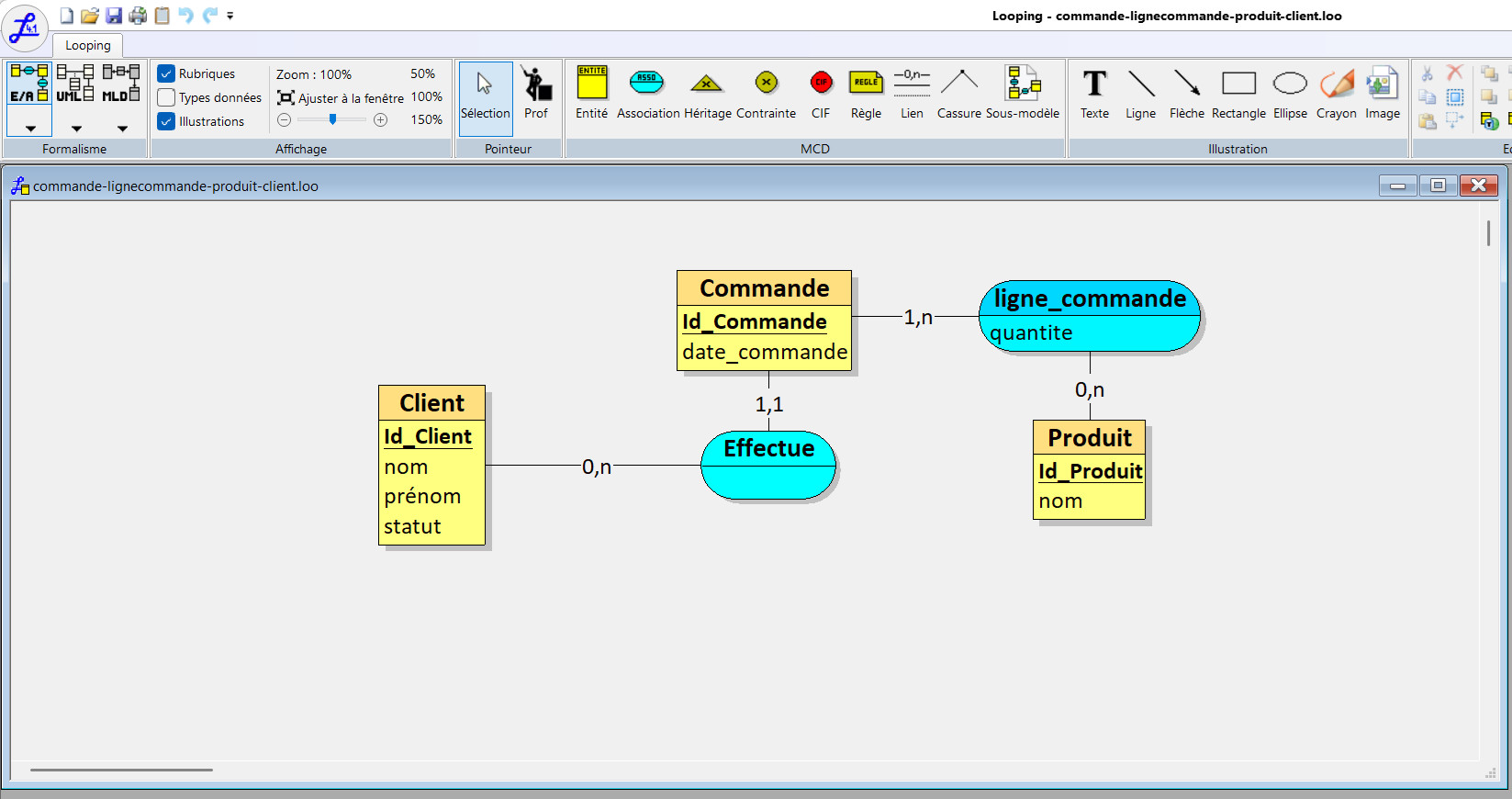Select the CIF tool

pyautogui.click(x=821, y=93)
